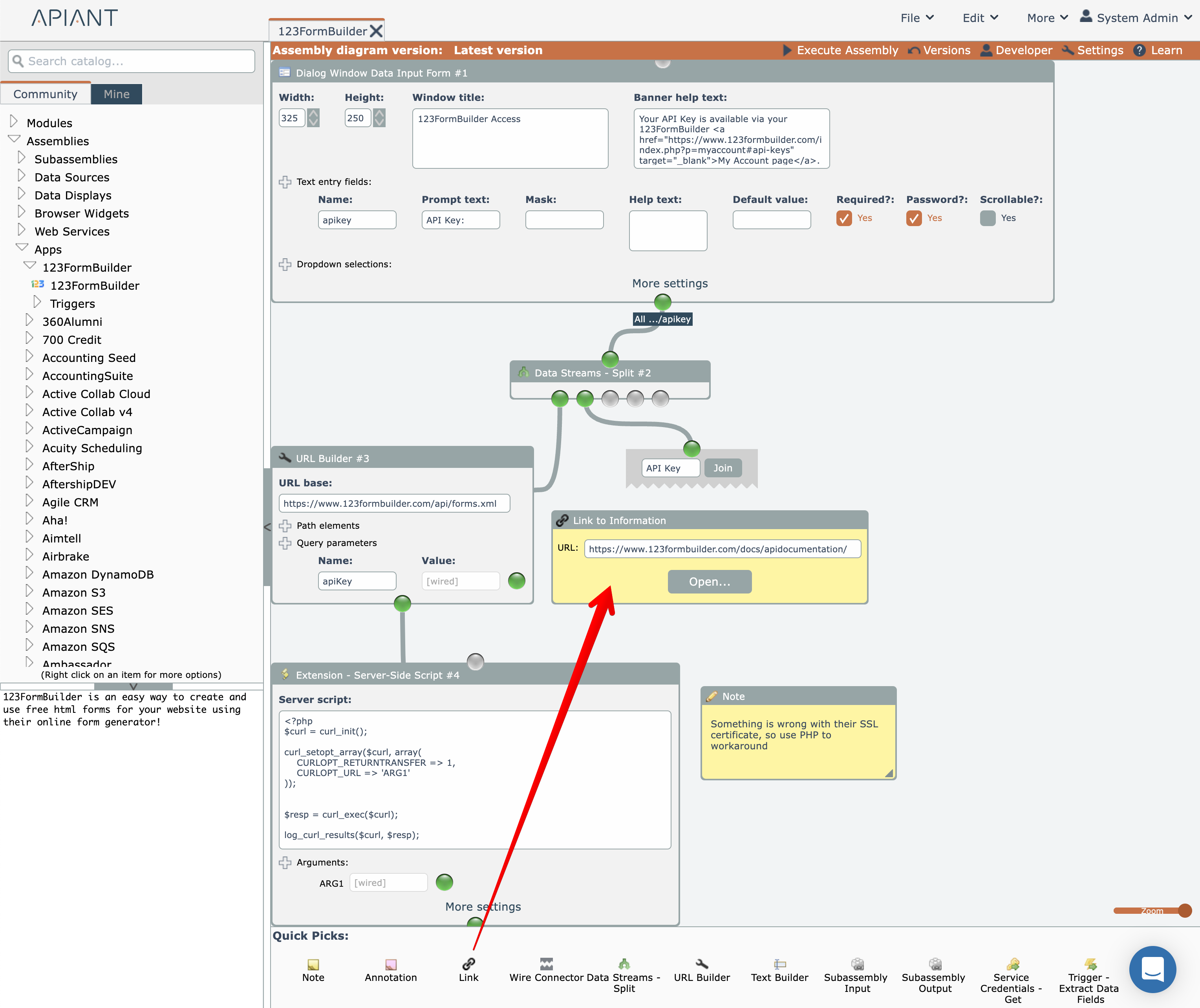Expand the Triggers tree item
The width and height of the screenshot is (1200, 1008).
coord(37,302)
